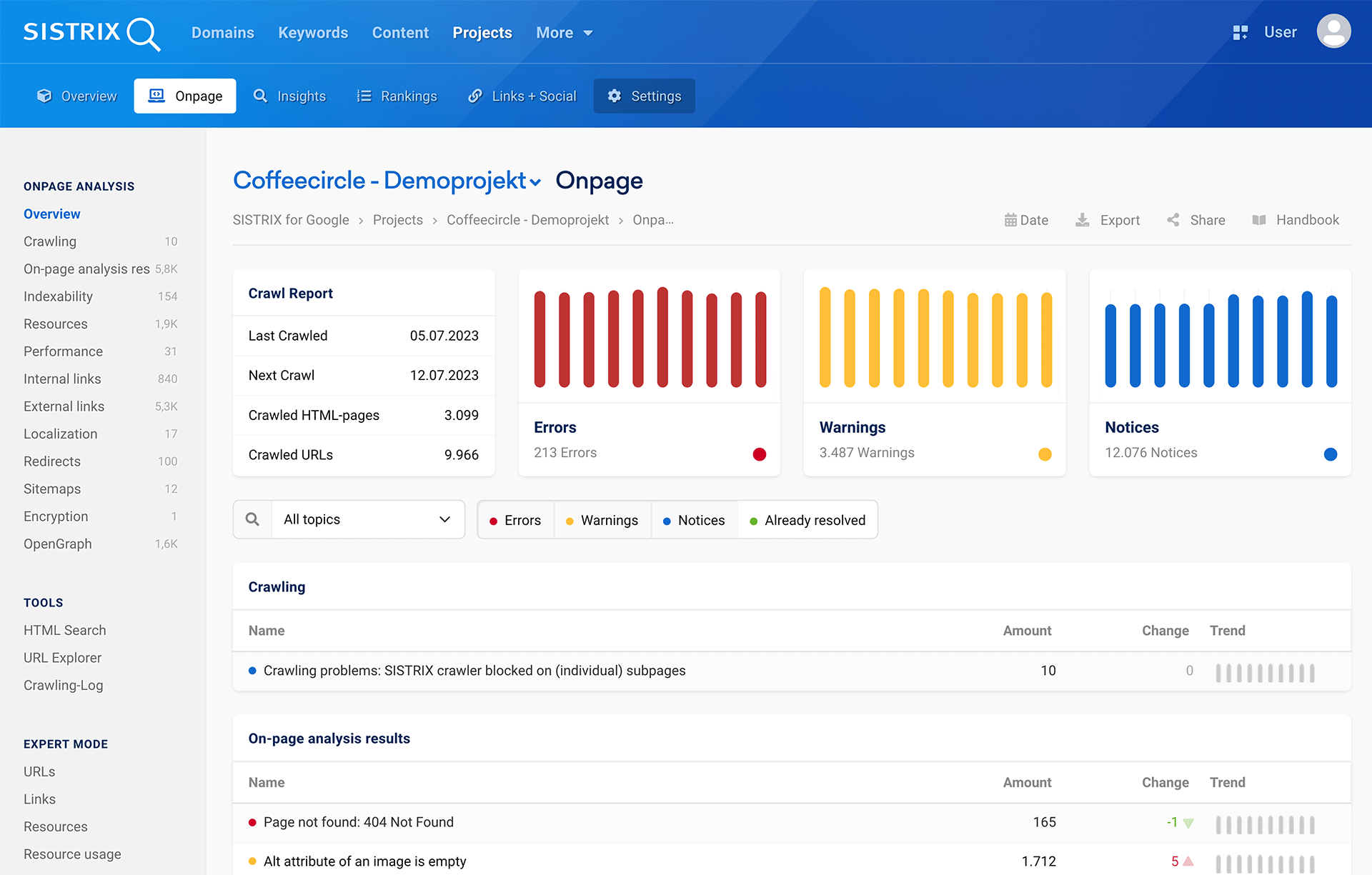Click the yellow status dot in Warnings card
Screen dimensions: 1372x875
pyautogui.click(x=1045, y=454)
